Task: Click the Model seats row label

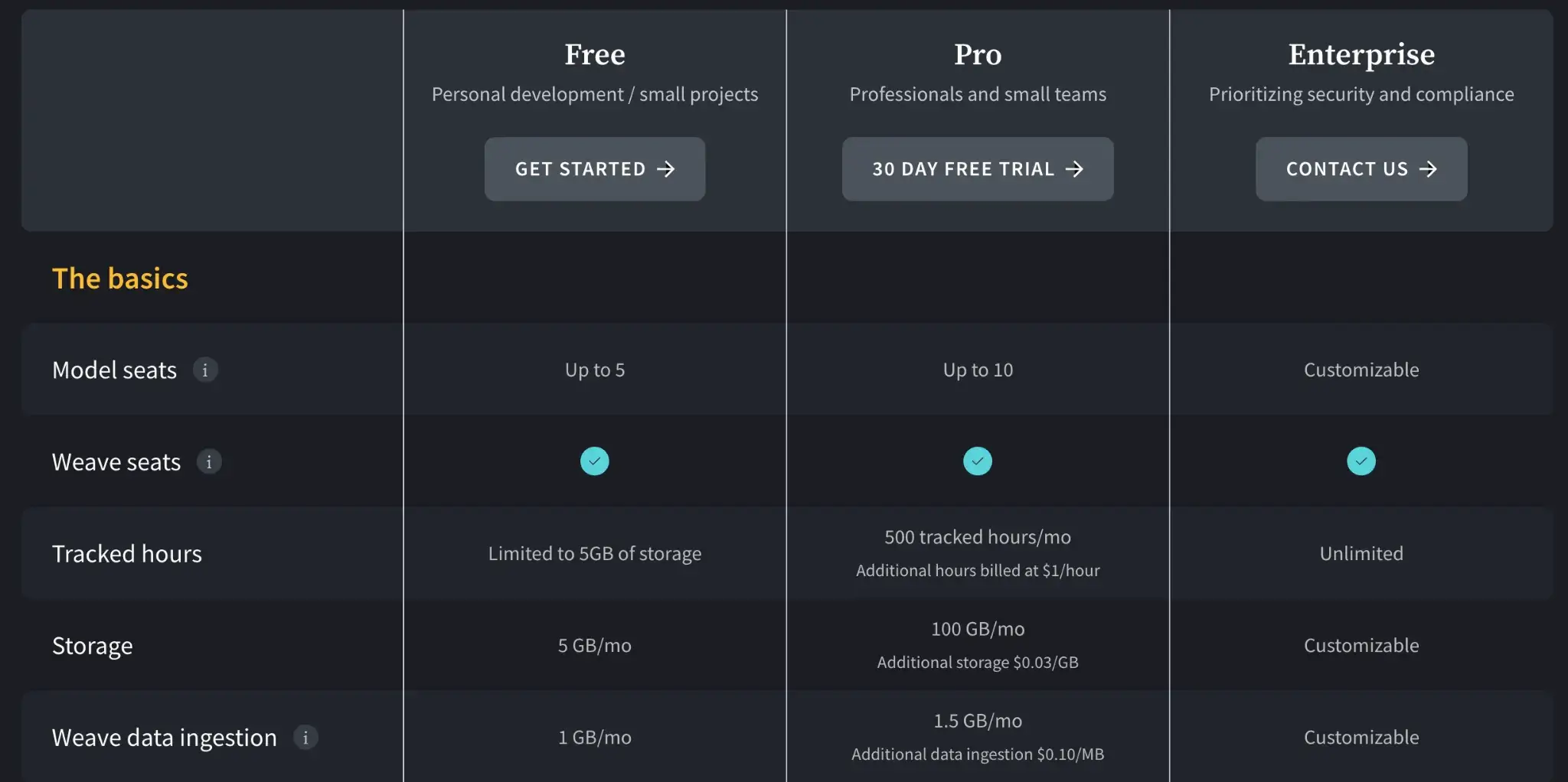Action: [x=115, y=370]
